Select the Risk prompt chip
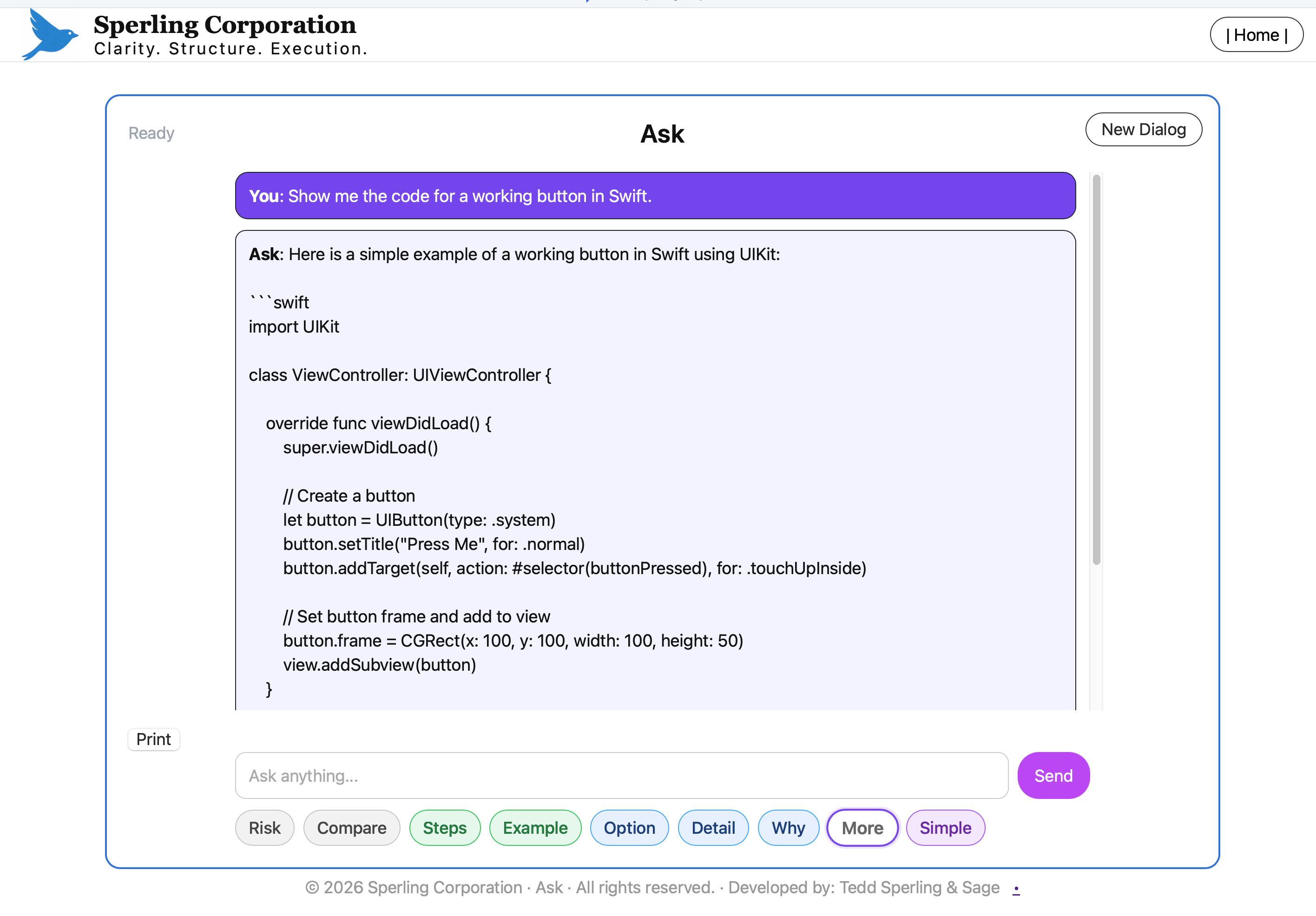Screen dimensions: 1316x916 coord(265,828)
